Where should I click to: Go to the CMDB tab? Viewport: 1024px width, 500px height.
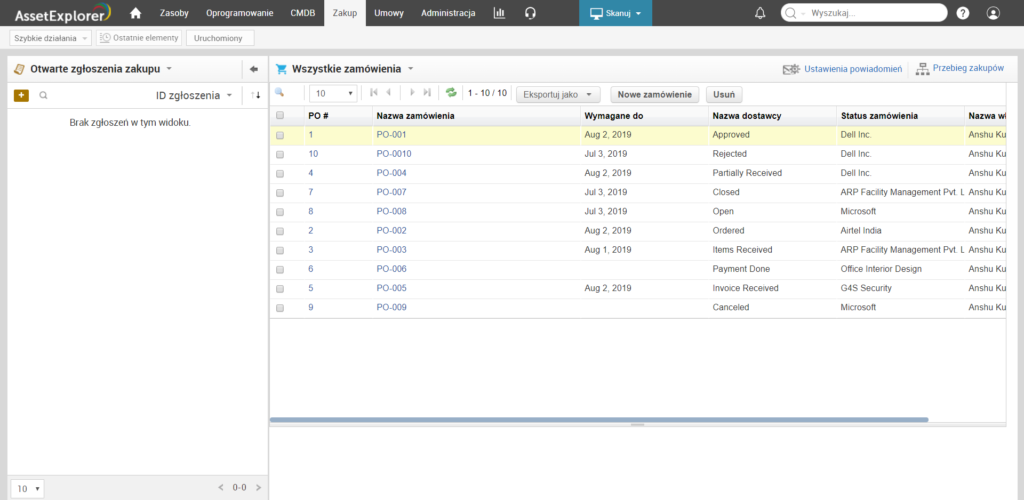(302, 13)
